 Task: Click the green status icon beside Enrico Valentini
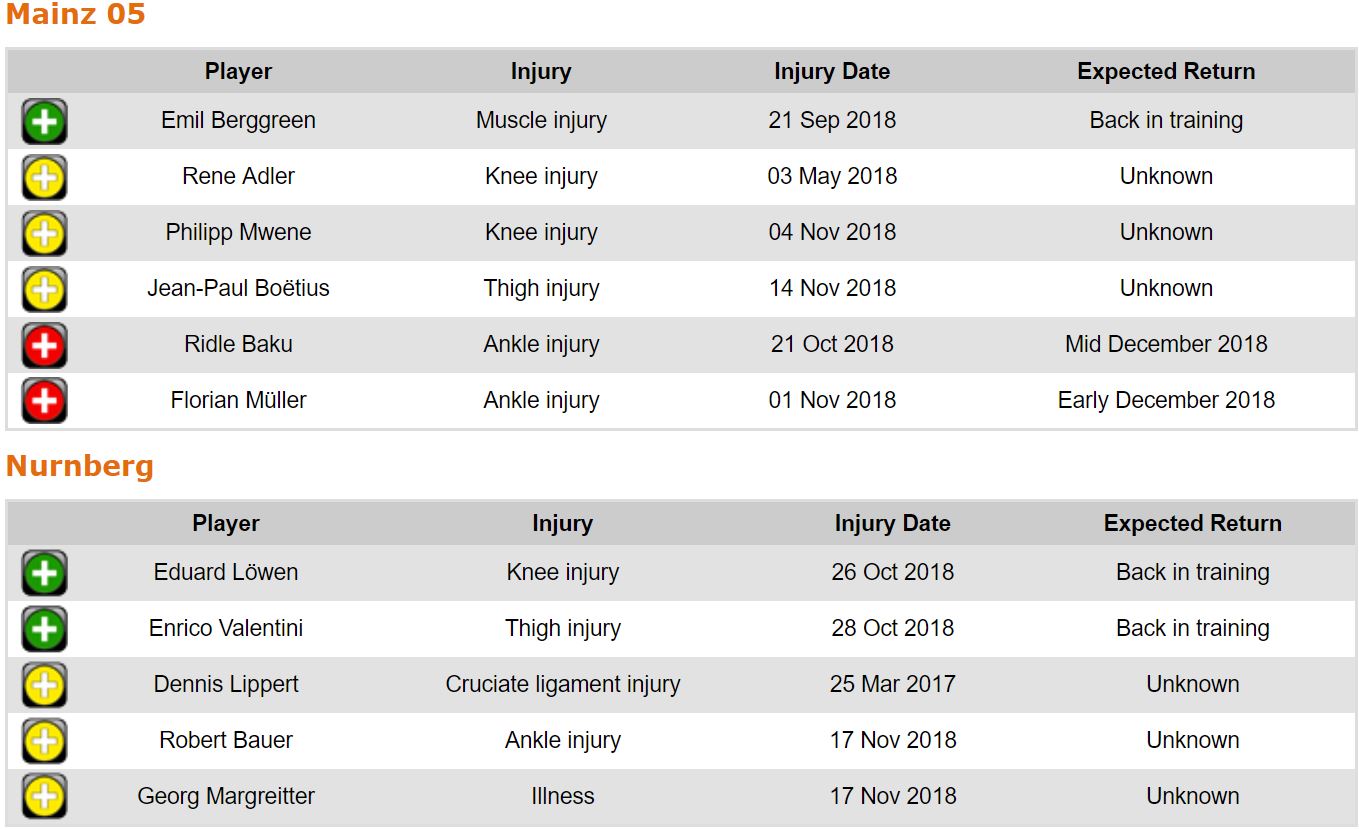(x=44, y=630)
